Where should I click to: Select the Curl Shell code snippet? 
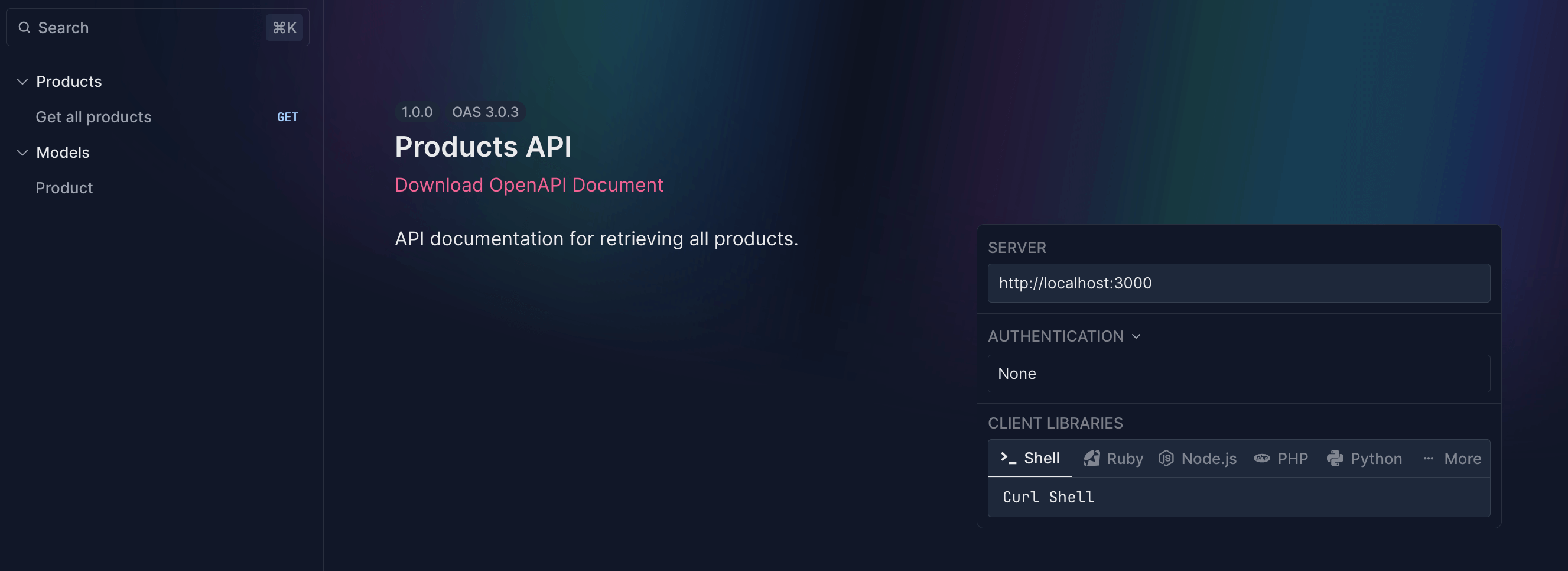[1047, 497]
